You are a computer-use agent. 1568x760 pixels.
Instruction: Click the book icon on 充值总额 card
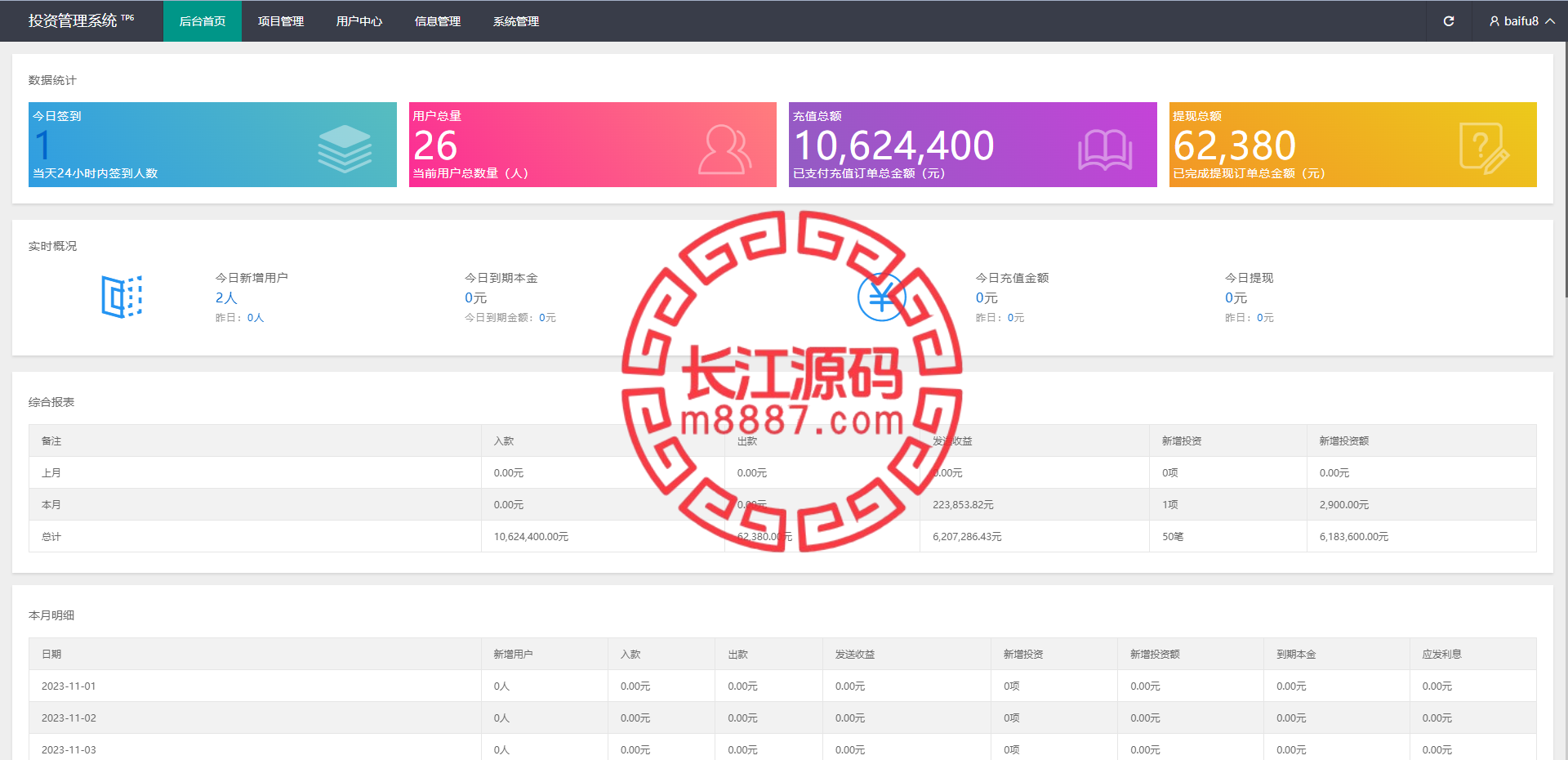[x=1105, y=150]
